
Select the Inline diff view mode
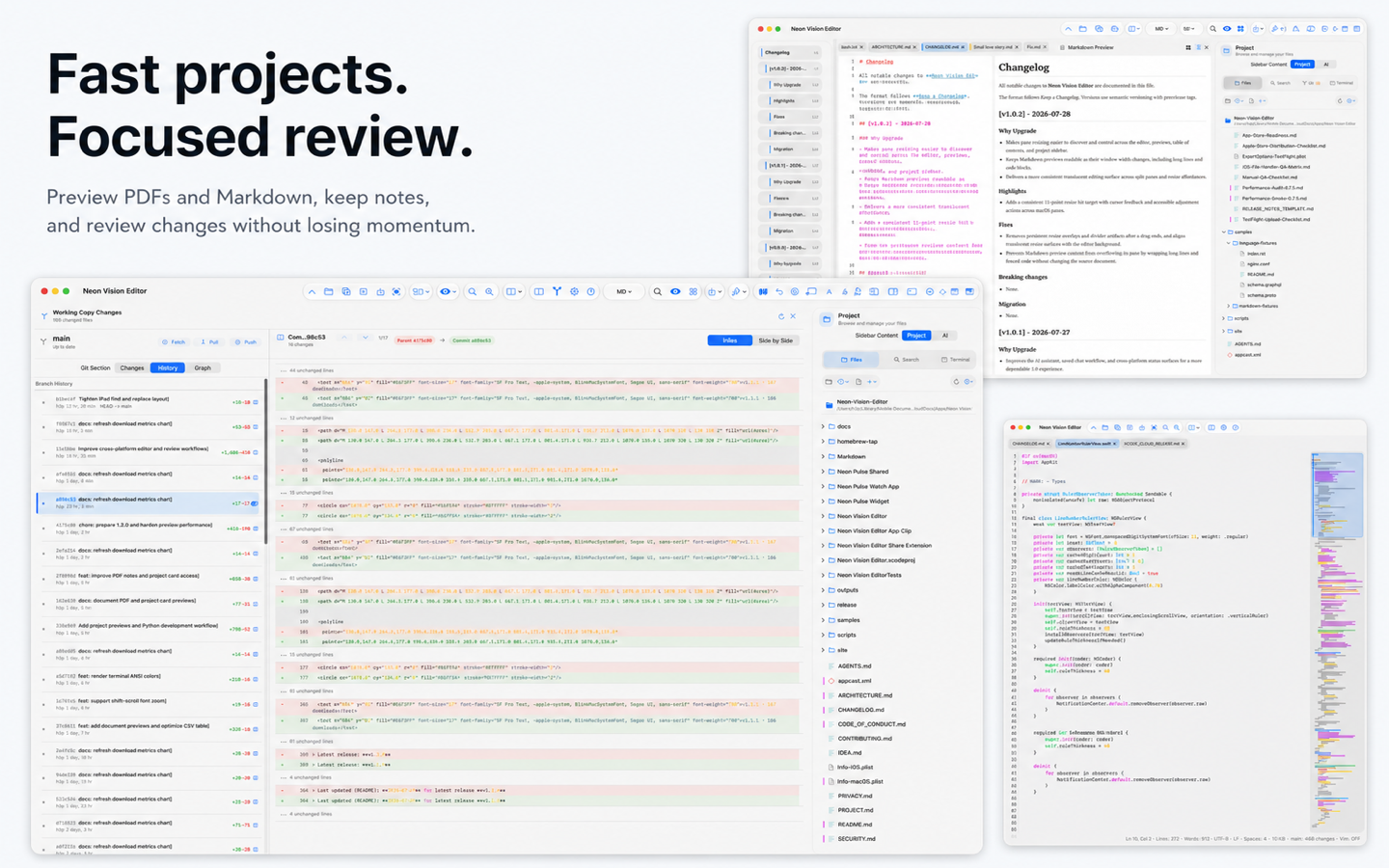tap(730, 340)
